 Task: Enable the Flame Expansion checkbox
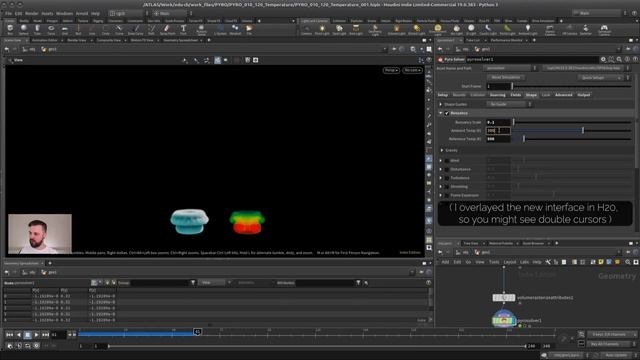[x=447, y=195]
